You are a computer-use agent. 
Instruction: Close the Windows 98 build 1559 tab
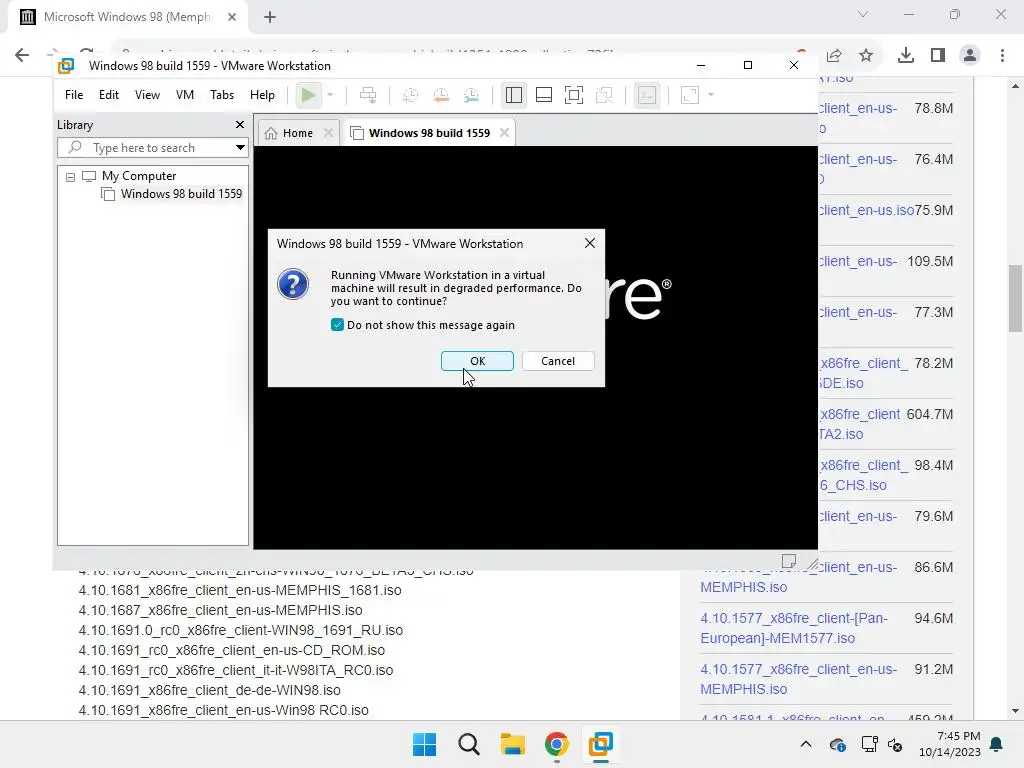pos(504,133)
